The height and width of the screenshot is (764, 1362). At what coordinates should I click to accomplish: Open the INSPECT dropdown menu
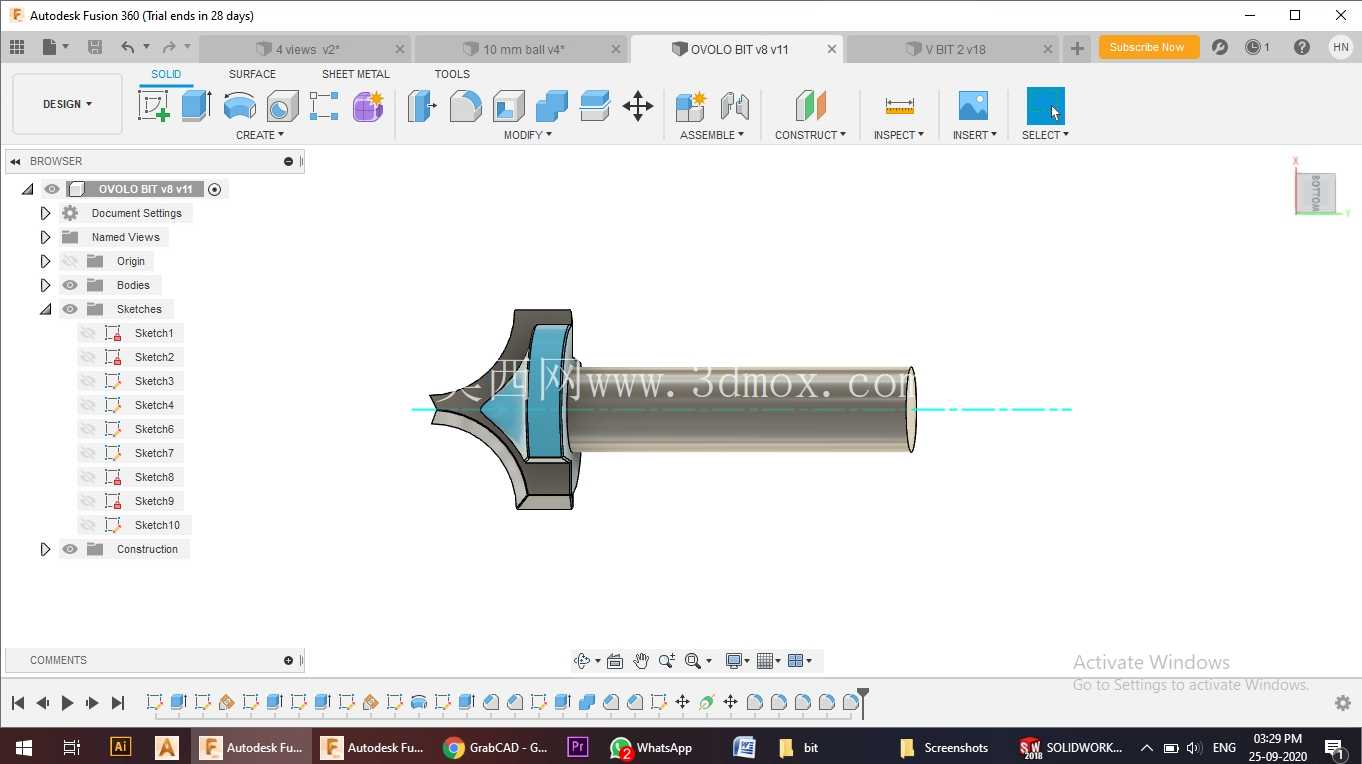[899, 135]
